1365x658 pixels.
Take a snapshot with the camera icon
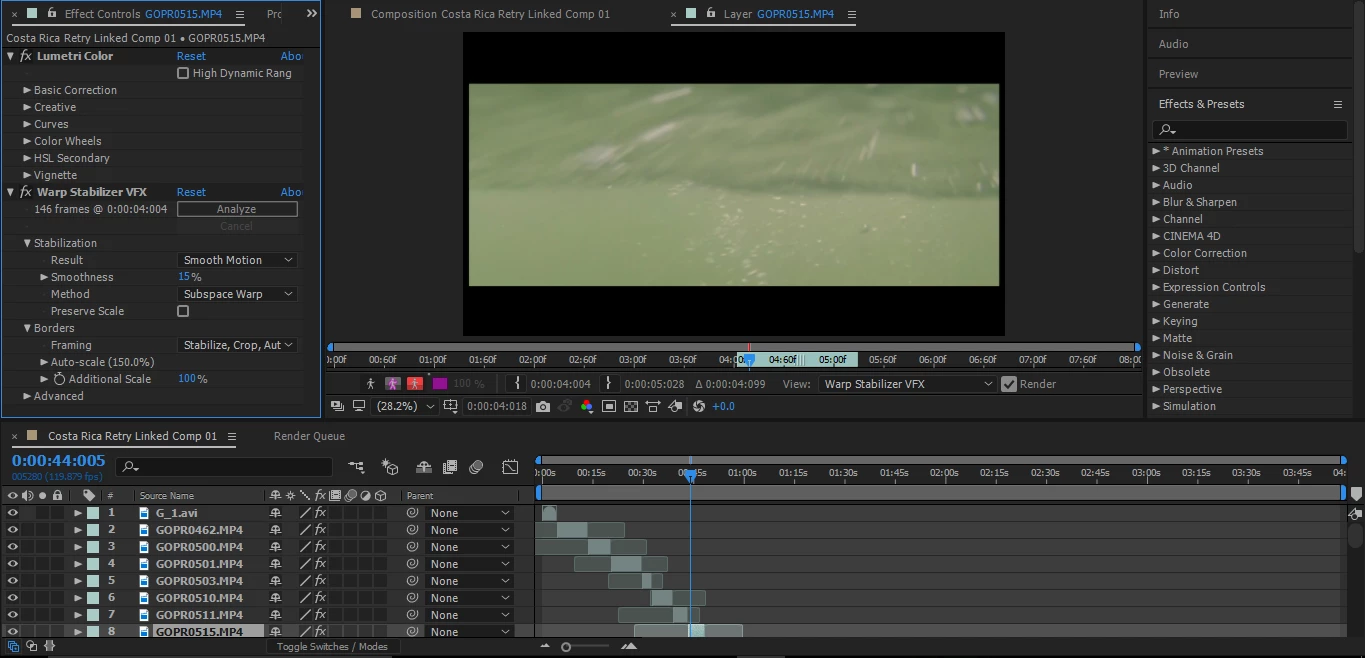(x=542, y=406)
